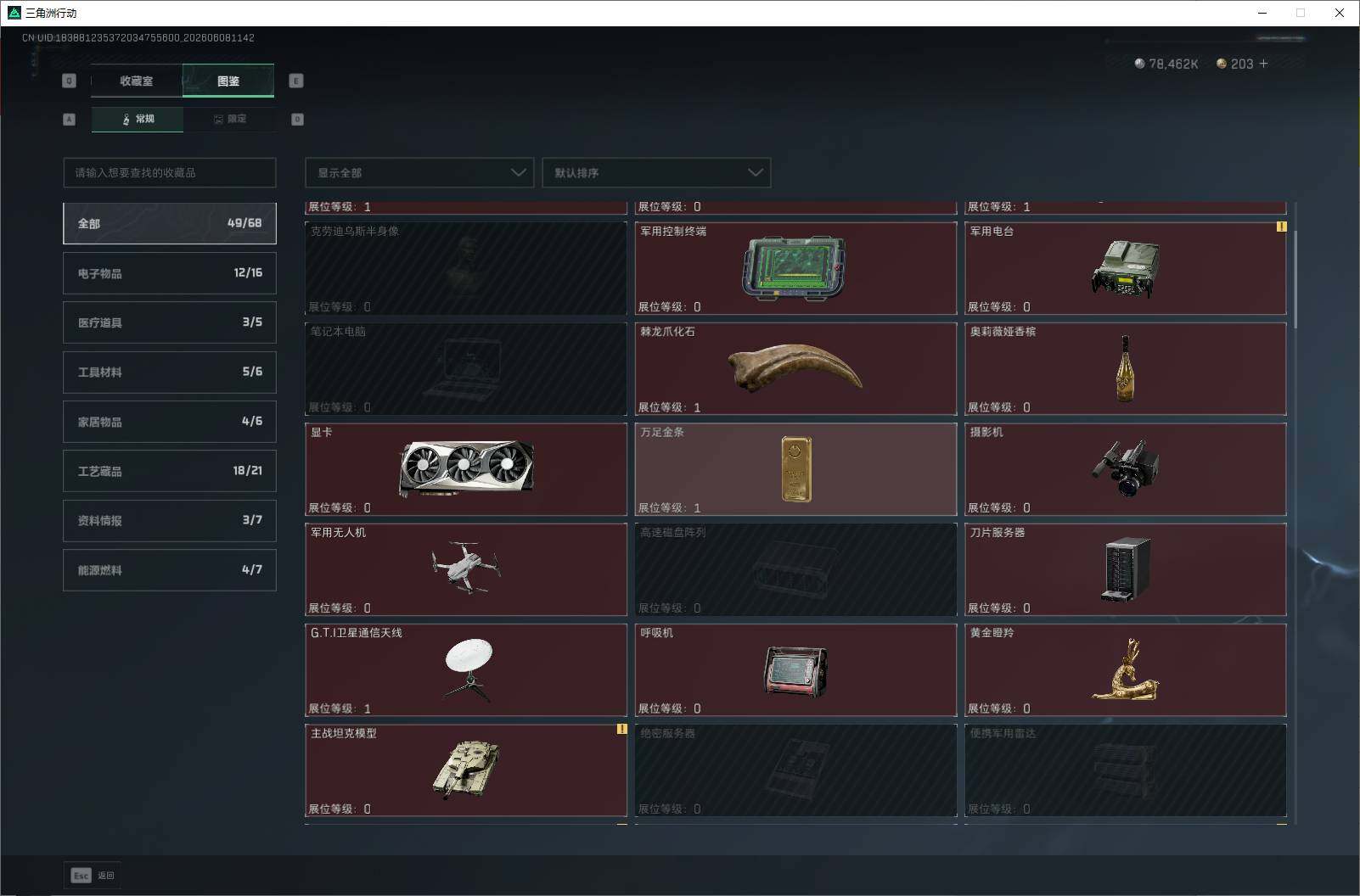This screenshot has height=896, width=1360.
Task: Open the locked 绝密服务器 card
Action: pyautogui.click(x=795, y=770)
